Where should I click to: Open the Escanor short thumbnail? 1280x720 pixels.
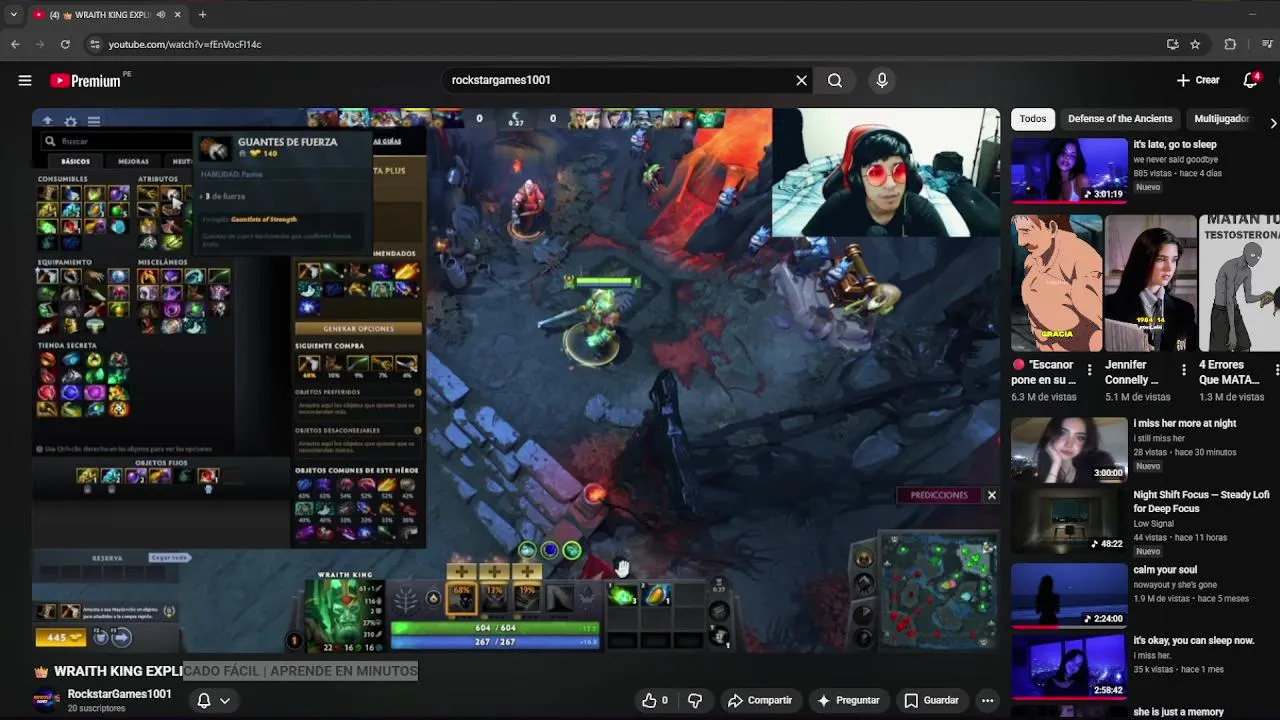pyautogui.click(x=1056, y=283)
